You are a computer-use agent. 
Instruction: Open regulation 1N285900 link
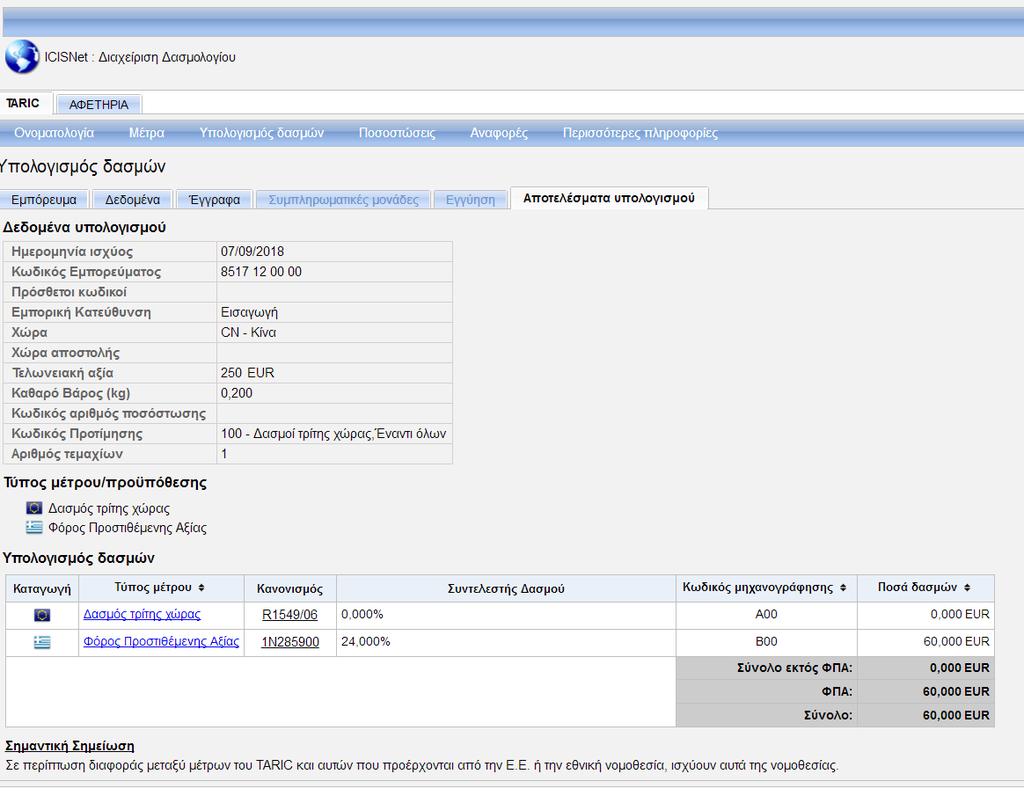pos(290,642)
